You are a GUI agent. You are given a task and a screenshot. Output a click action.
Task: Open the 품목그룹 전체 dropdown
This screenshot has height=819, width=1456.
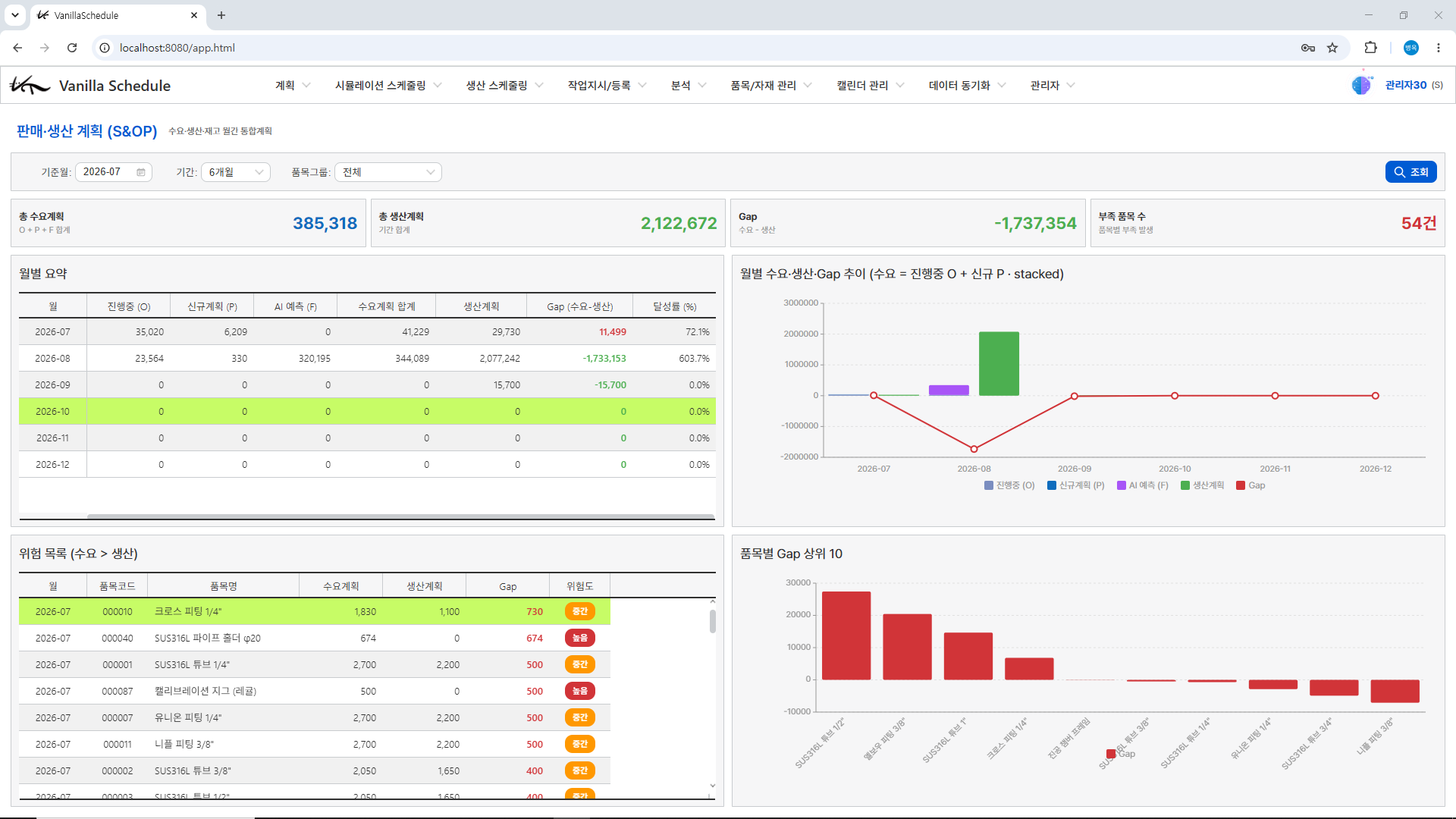pos(388,172)
